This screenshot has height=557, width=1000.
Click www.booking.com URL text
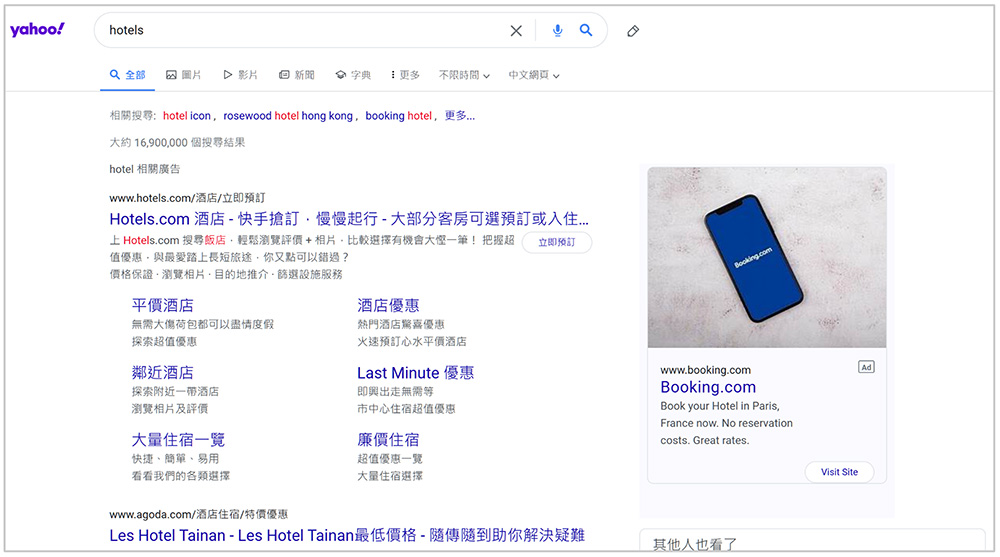705,370
